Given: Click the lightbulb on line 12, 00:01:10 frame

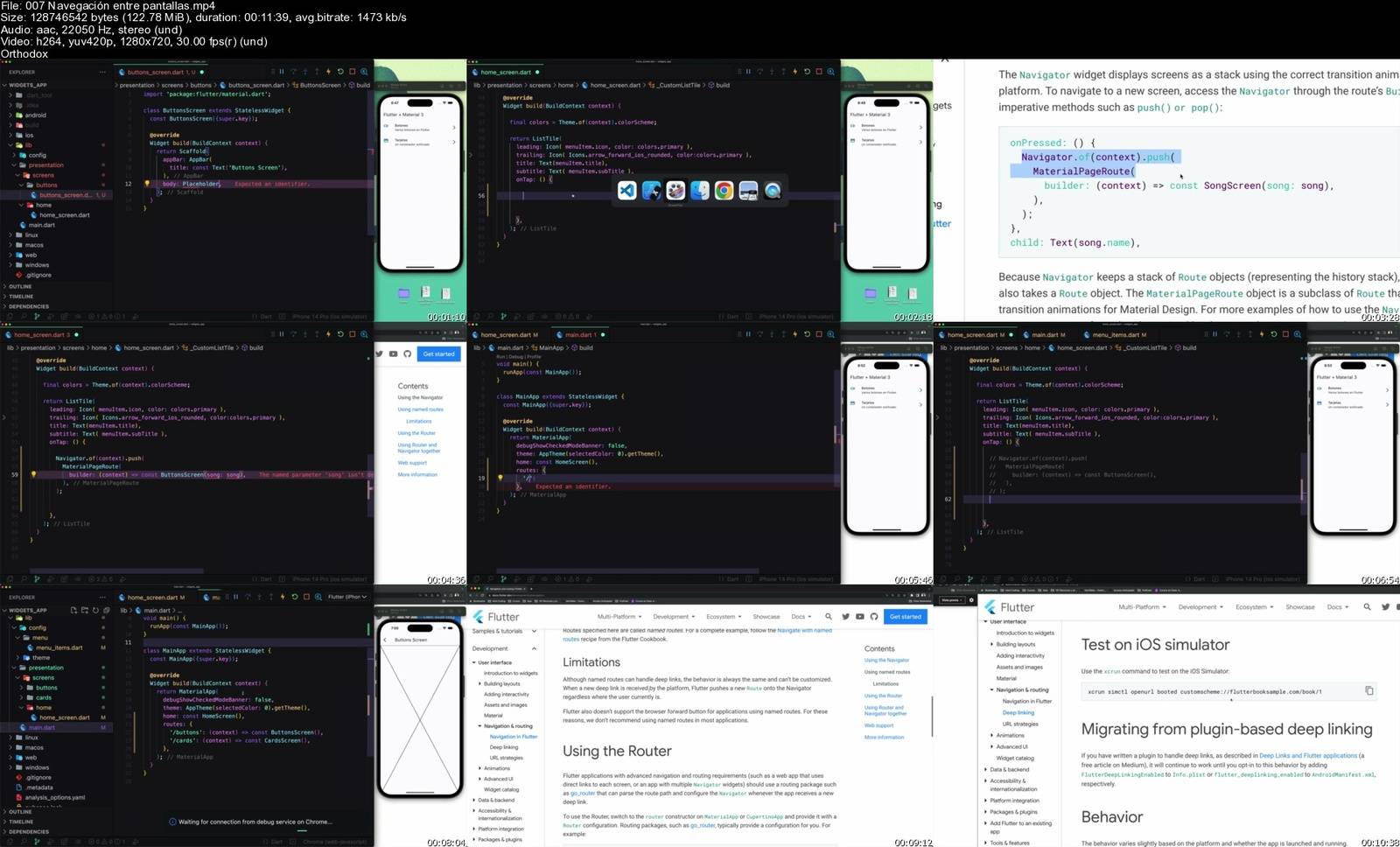Looking at the screenshot, I should pos(147,184).
